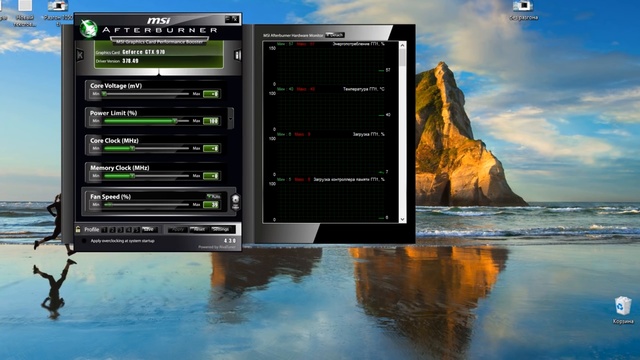The image size is (640, 360).
Task: Click the hardware monitor scrollbar down arrow
Action: (402, 219)
